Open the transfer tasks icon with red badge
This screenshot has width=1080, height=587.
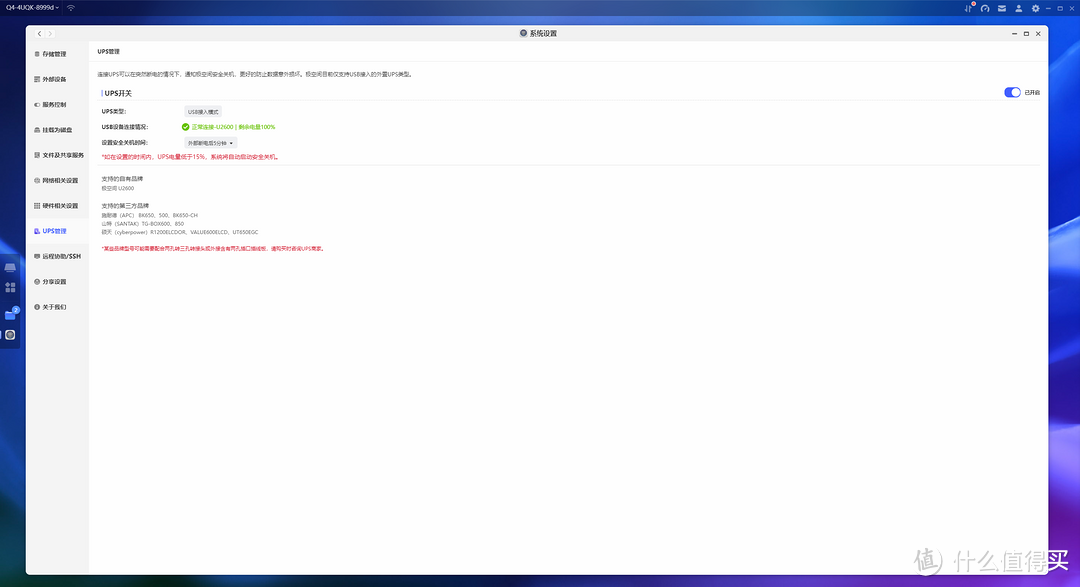coord(970,8)
